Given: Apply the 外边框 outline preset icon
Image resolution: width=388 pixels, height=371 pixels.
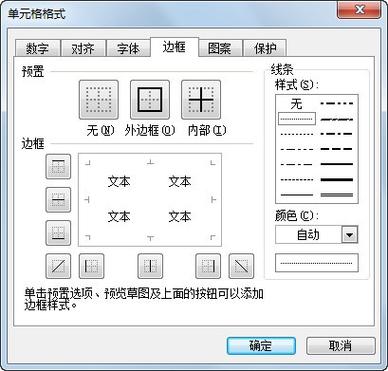Looking at the screenshot, I should tap(150, 100).
